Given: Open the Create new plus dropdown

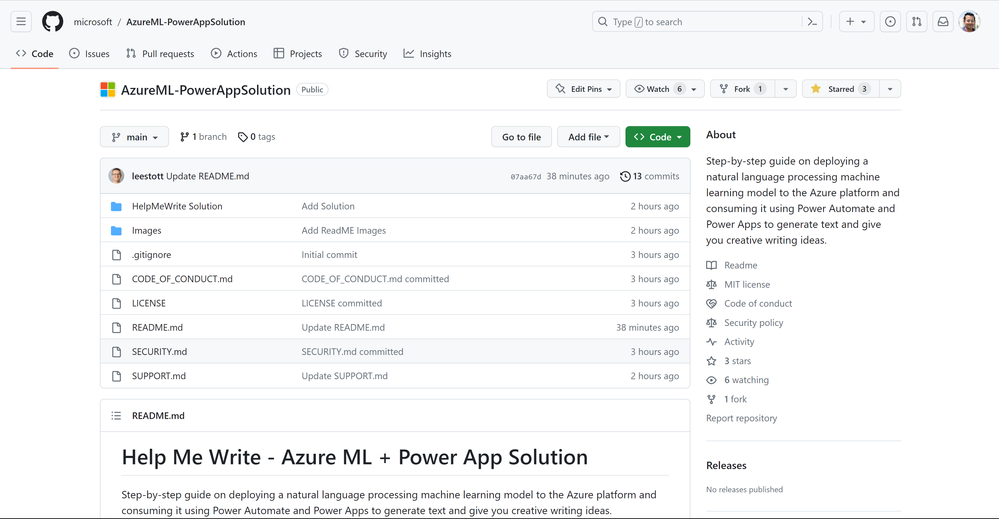Looking at the screenshot, I should point(856,22).
